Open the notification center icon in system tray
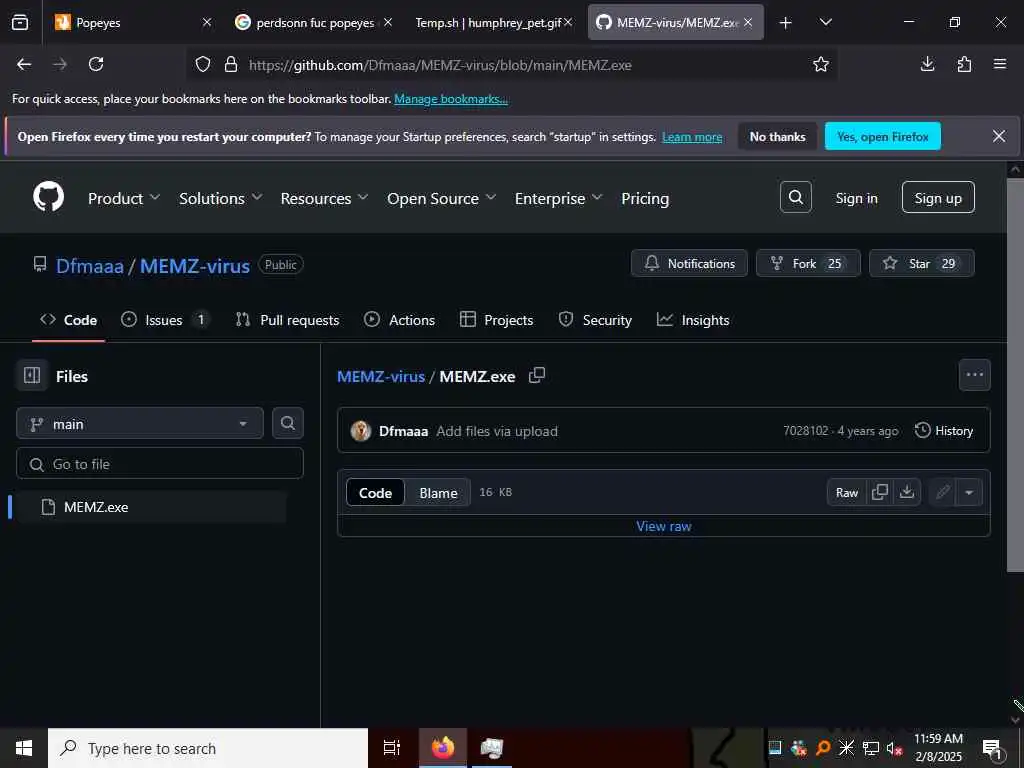 (x=991, y=749)
